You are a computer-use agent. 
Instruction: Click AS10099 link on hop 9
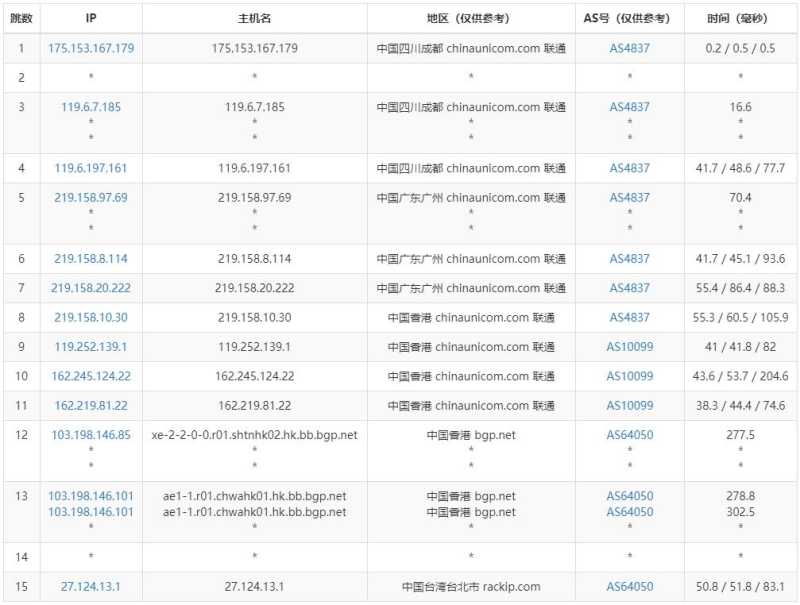(628, 346)
